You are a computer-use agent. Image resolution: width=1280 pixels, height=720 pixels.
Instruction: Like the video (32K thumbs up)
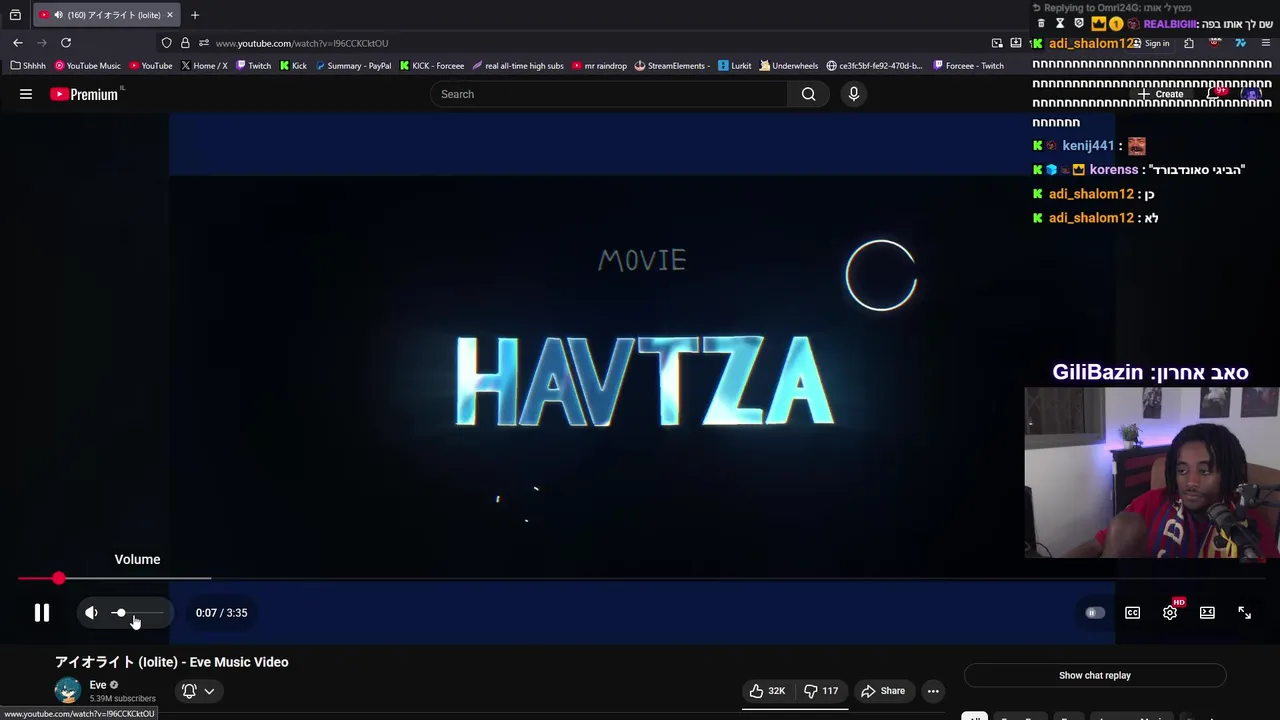coord(767,691)
